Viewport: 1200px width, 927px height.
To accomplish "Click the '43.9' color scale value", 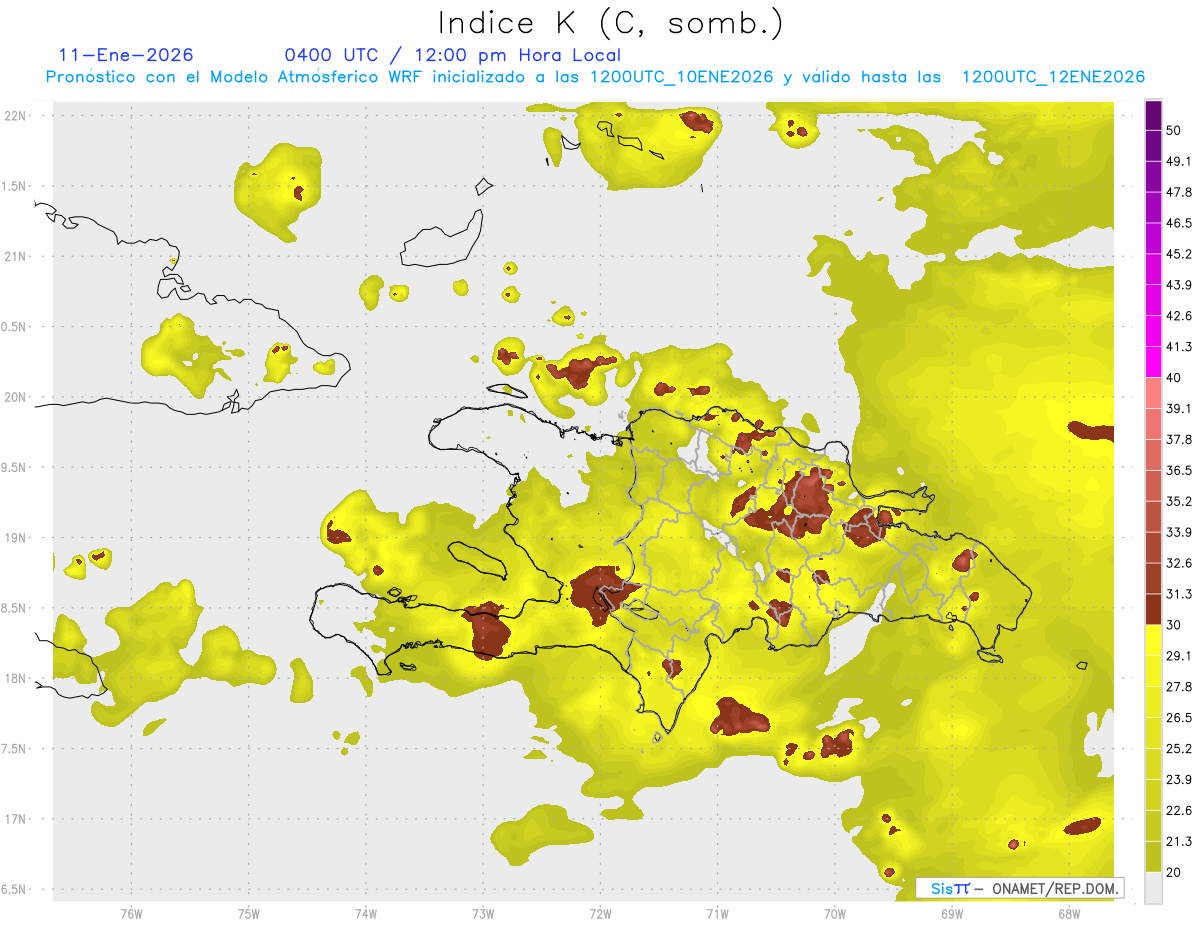I will (x=1178, y=285).
